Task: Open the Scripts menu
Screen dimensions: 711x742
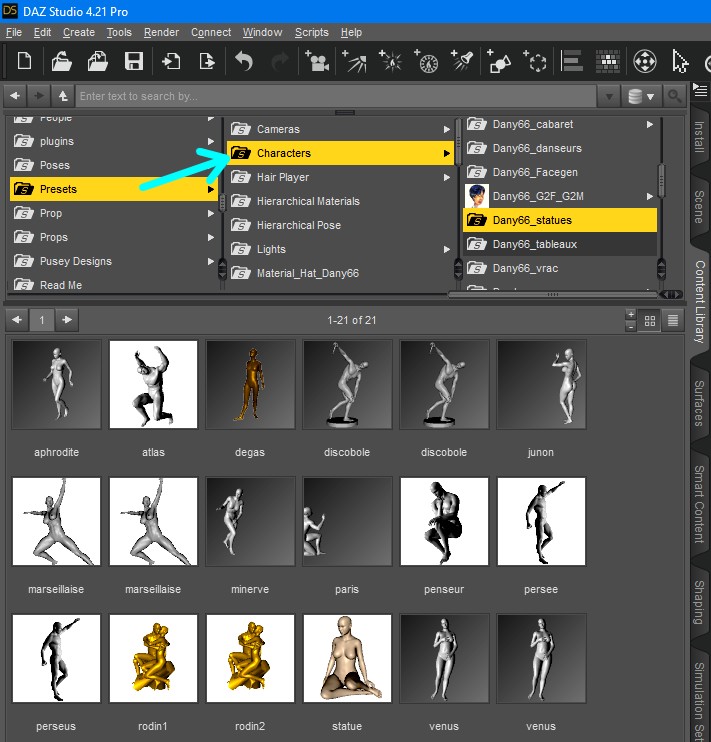Action: pyautogui.click(x=311, y=32)
